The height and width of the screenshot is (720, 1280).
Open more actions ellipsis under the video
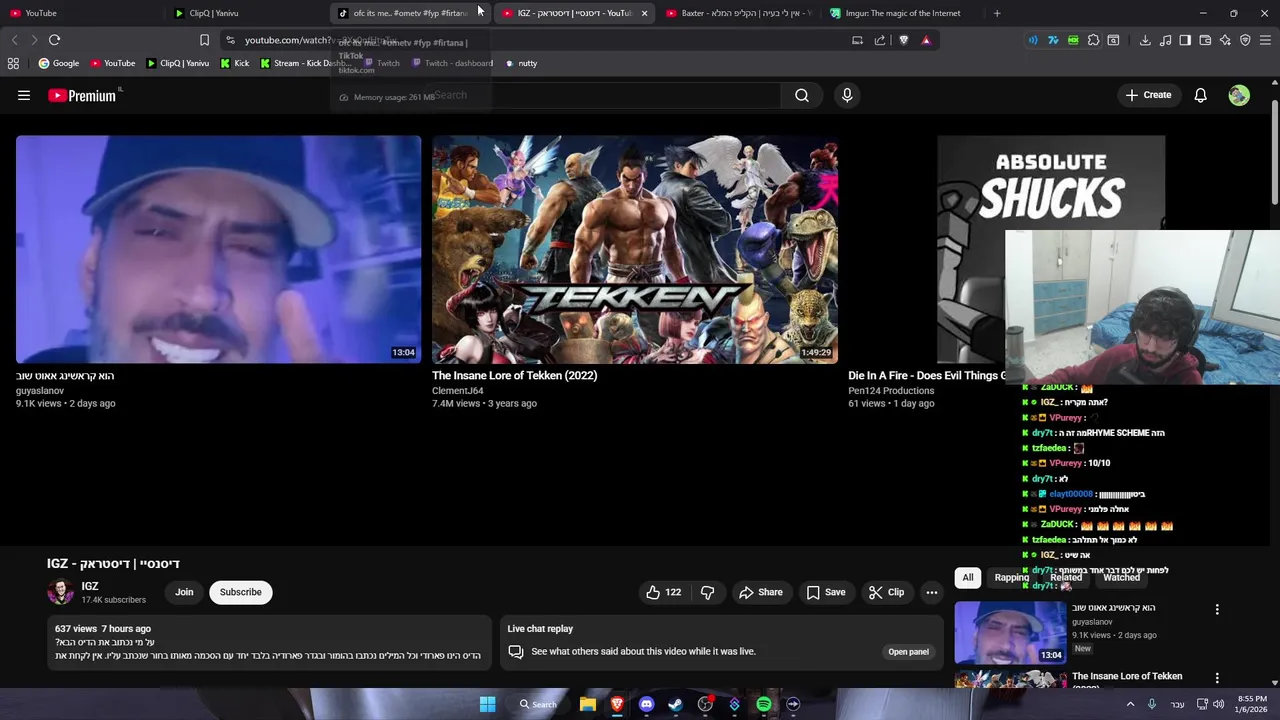click(931, 592)
